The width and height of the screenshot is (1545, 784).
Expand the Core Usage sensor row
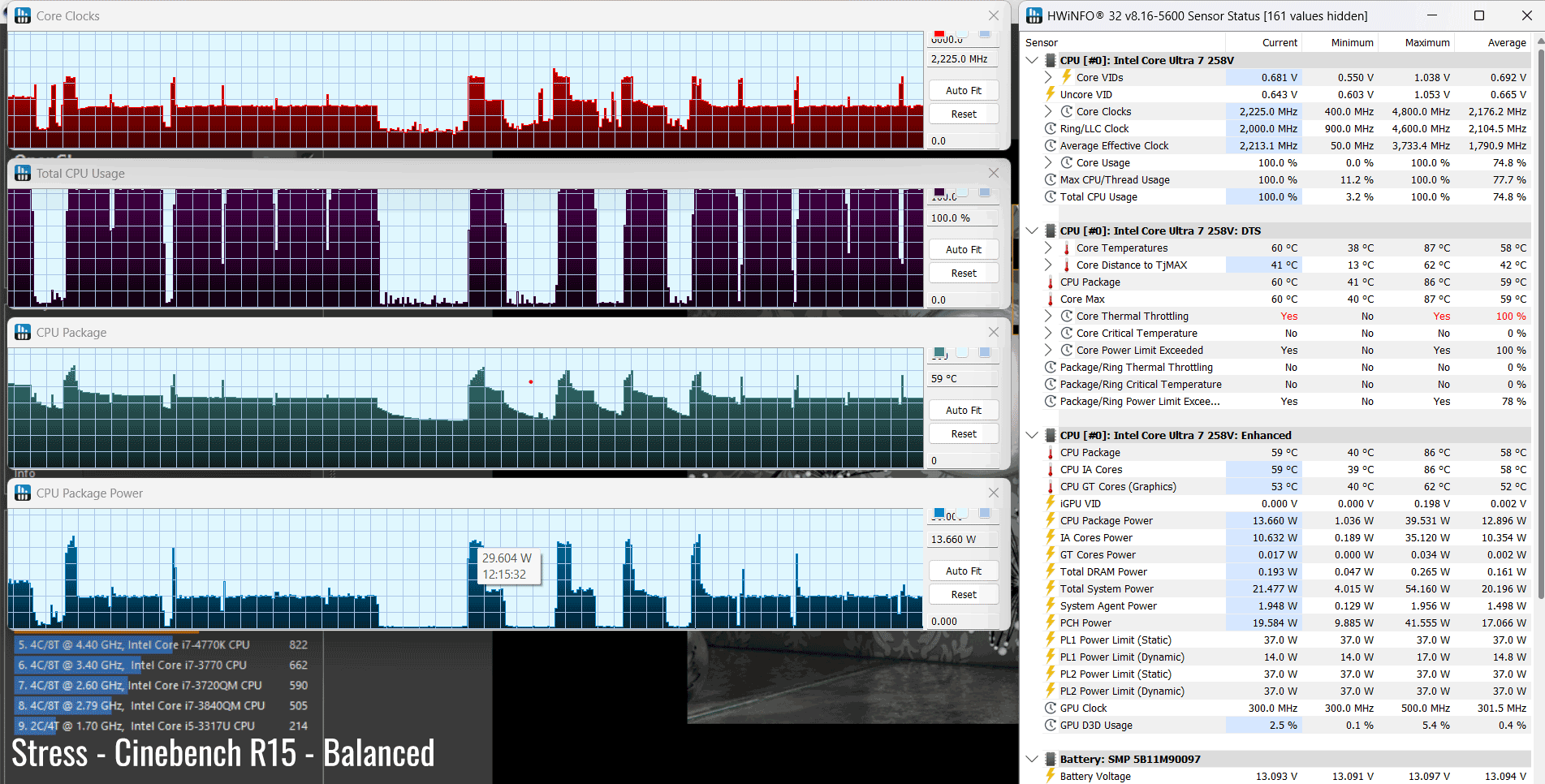click(x=1048, y=162)
